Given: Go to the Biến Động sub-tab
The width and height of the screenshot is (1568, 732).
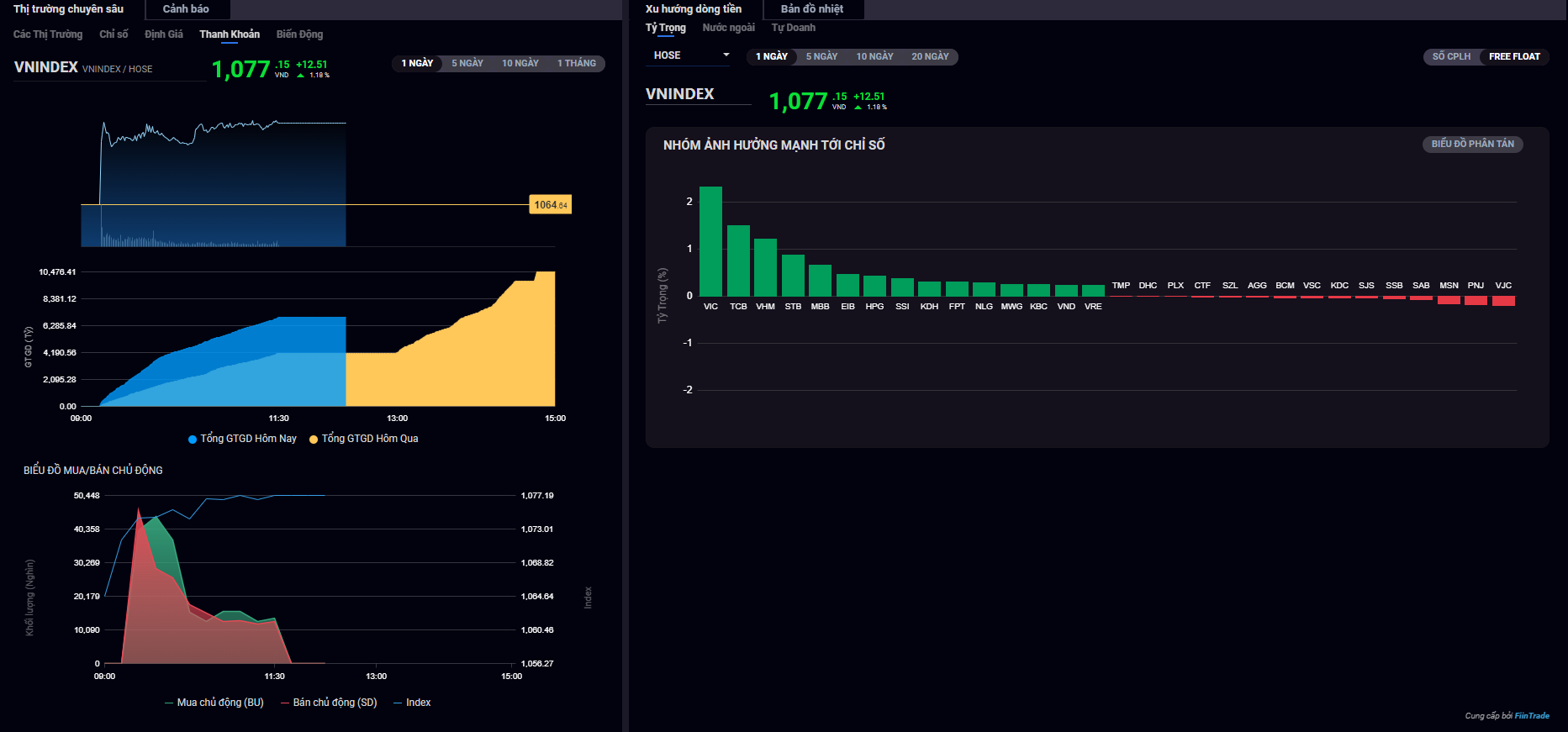Looking at the screenshot, I should click(x=299, y=34).
